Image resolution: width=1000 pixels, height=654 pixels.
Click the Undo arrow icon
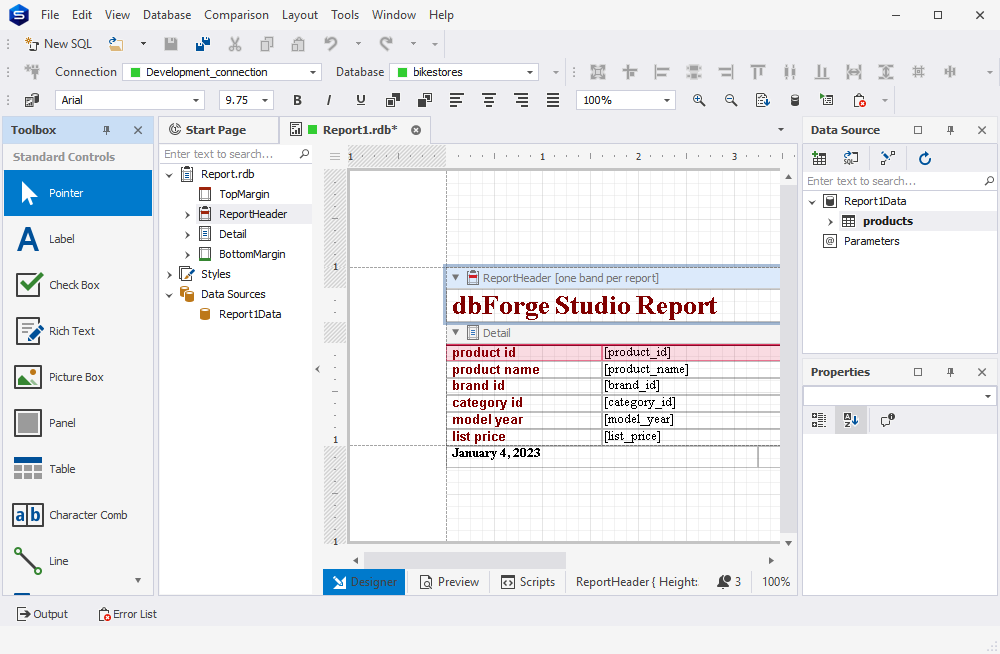click(330, 44)
